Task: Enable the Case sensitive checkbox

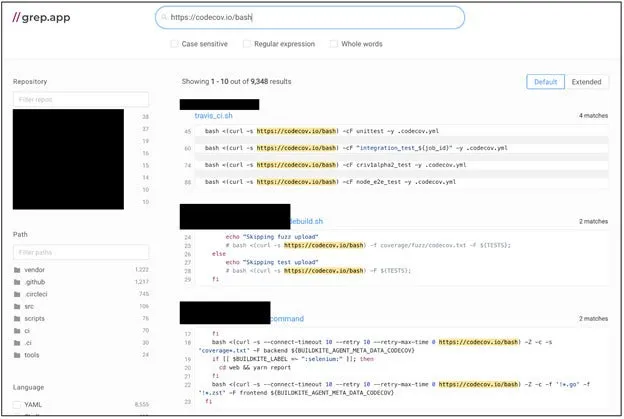Action: tap(175, 44)
